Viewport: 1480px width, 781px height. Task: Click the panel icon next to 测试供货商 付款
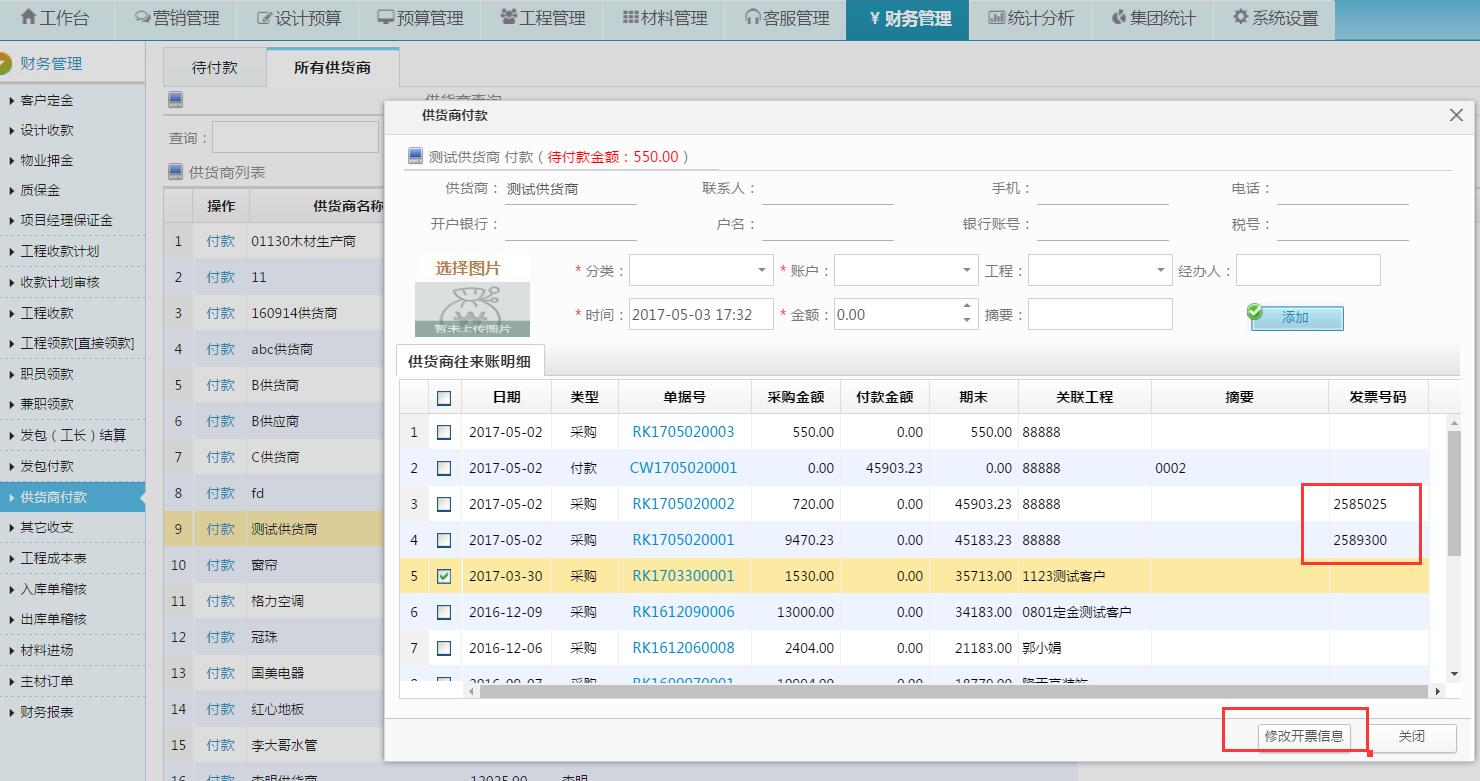point(415,156)
